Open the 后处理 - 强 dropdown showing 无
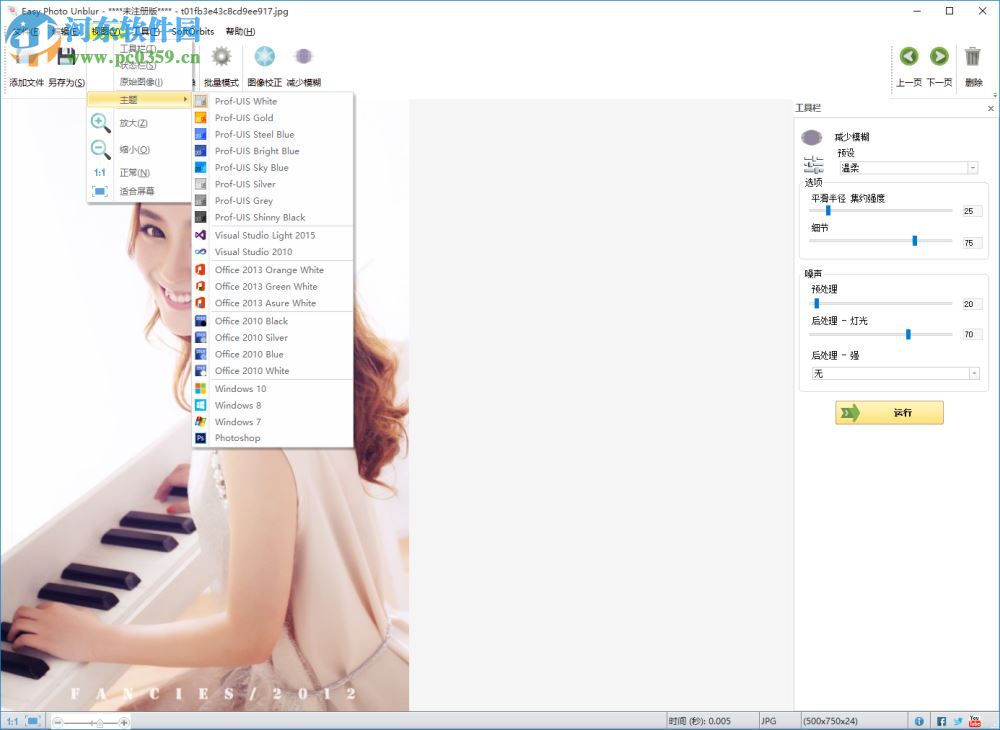The width and height of the screenshot is (1000, 730). 893,373
